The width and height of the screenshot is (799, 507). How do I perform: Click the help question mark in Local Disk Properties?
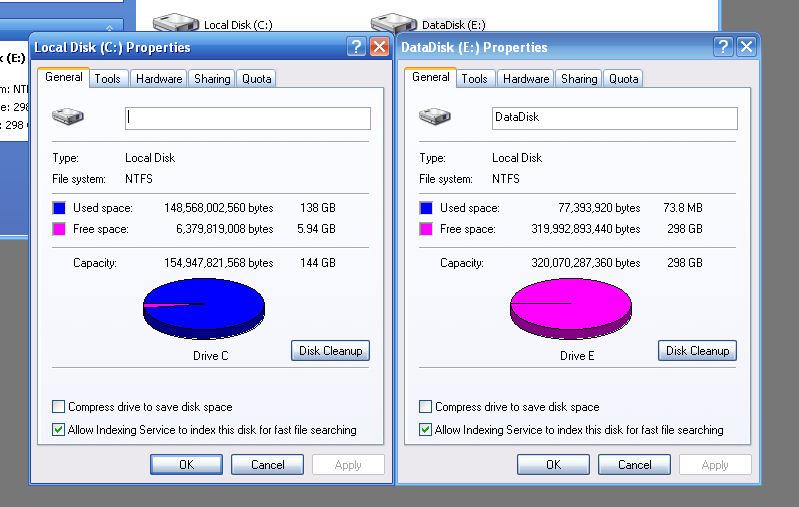click(x=356, y=47)
